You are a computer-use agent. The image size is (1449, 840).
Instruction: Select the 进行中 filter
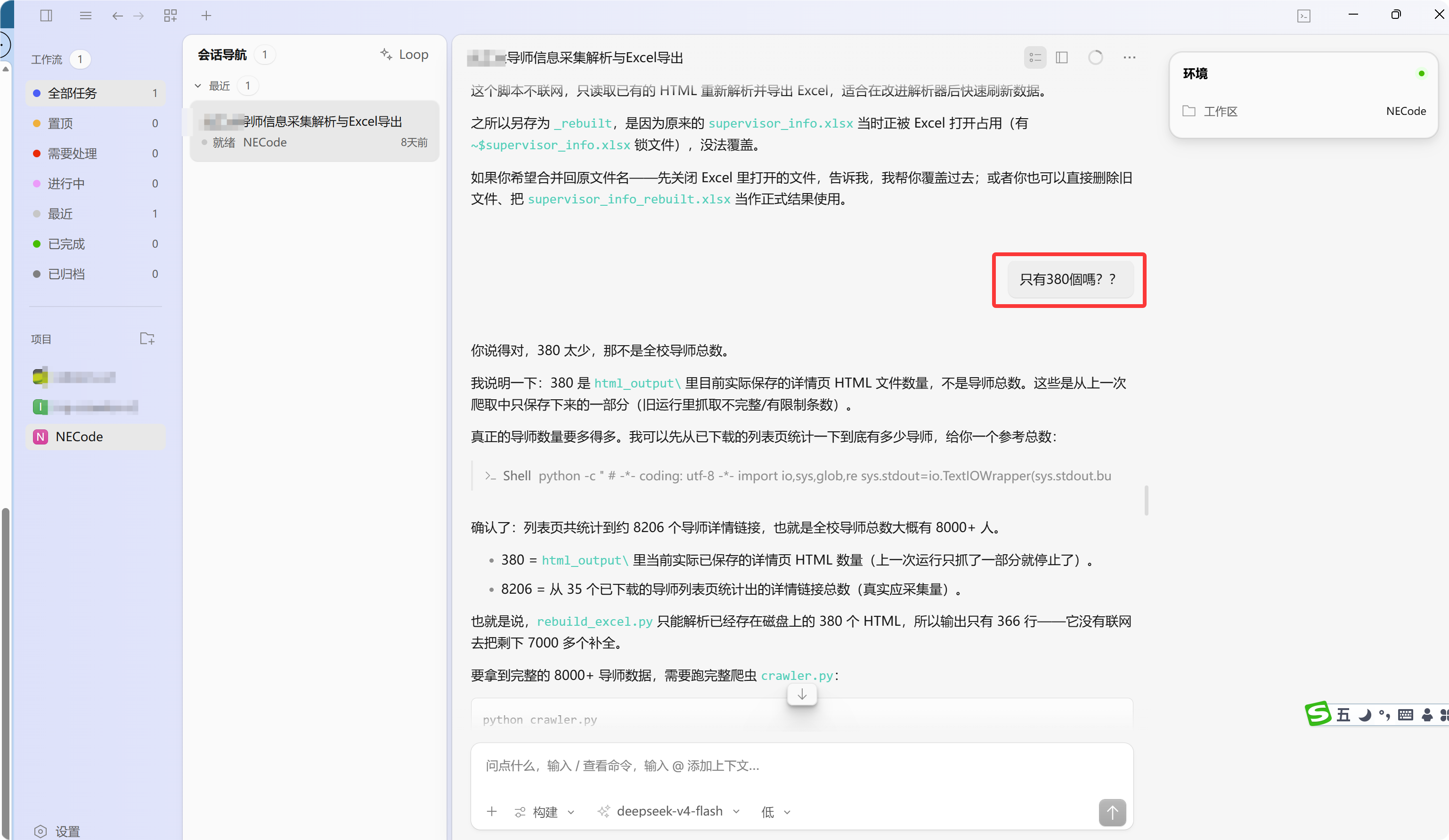click(96, 183)
